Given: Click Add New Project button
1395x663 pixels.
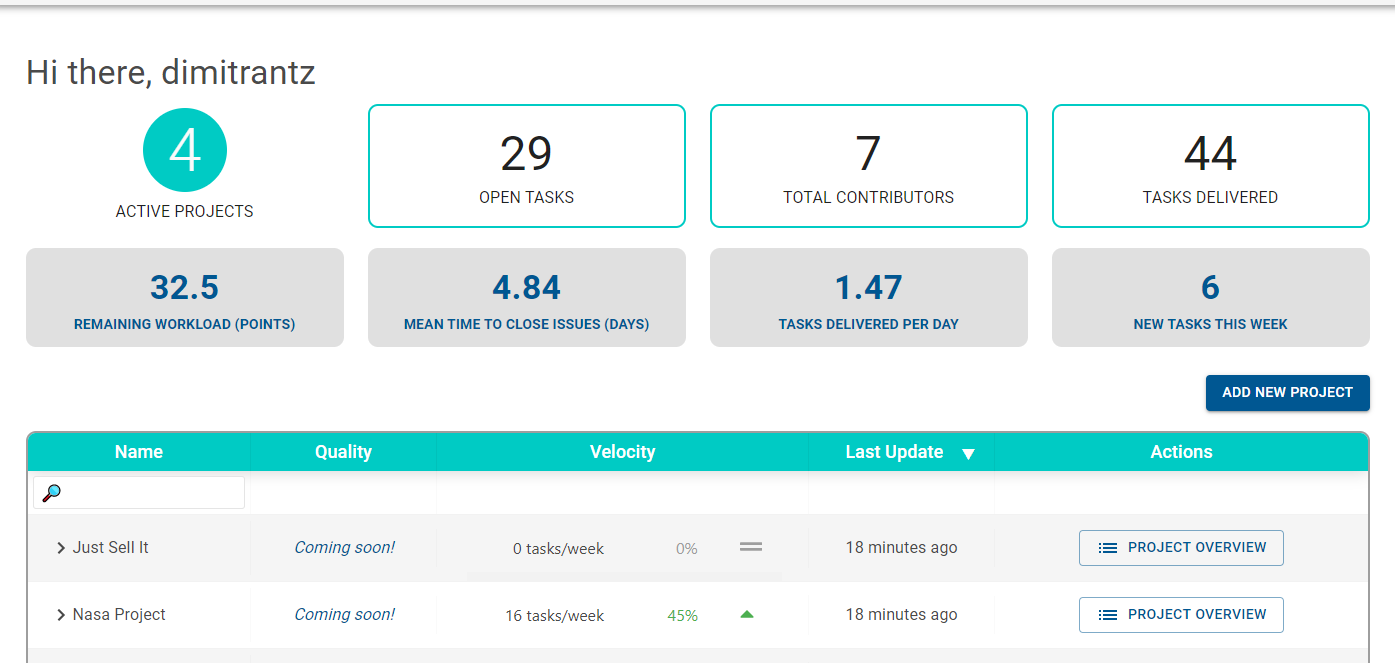Looking at the screenshot, I should (1288, 393).
